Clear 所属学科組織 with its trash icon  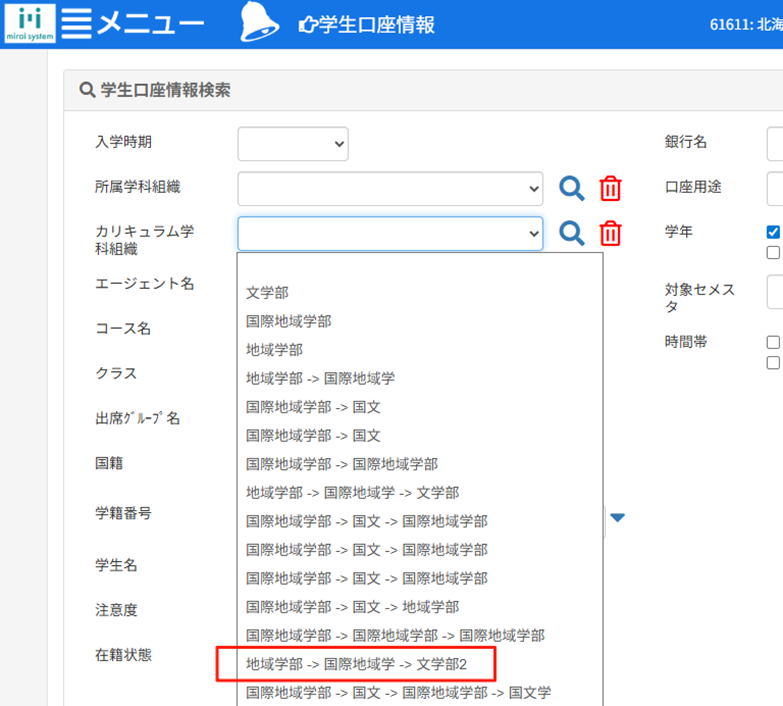click(610, 188)
